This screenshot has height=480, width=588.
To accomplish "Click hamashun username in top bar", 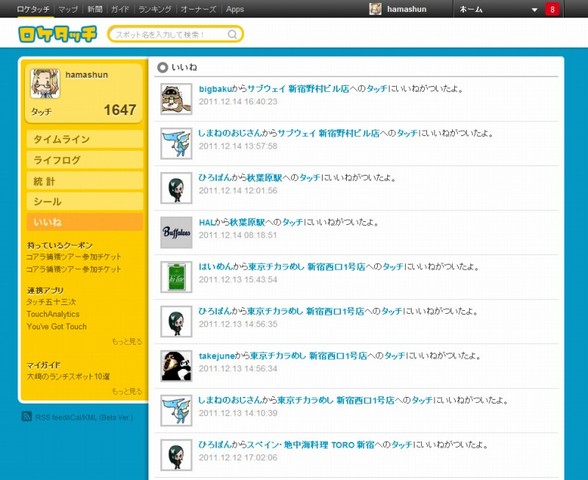I will pos(406,9).
